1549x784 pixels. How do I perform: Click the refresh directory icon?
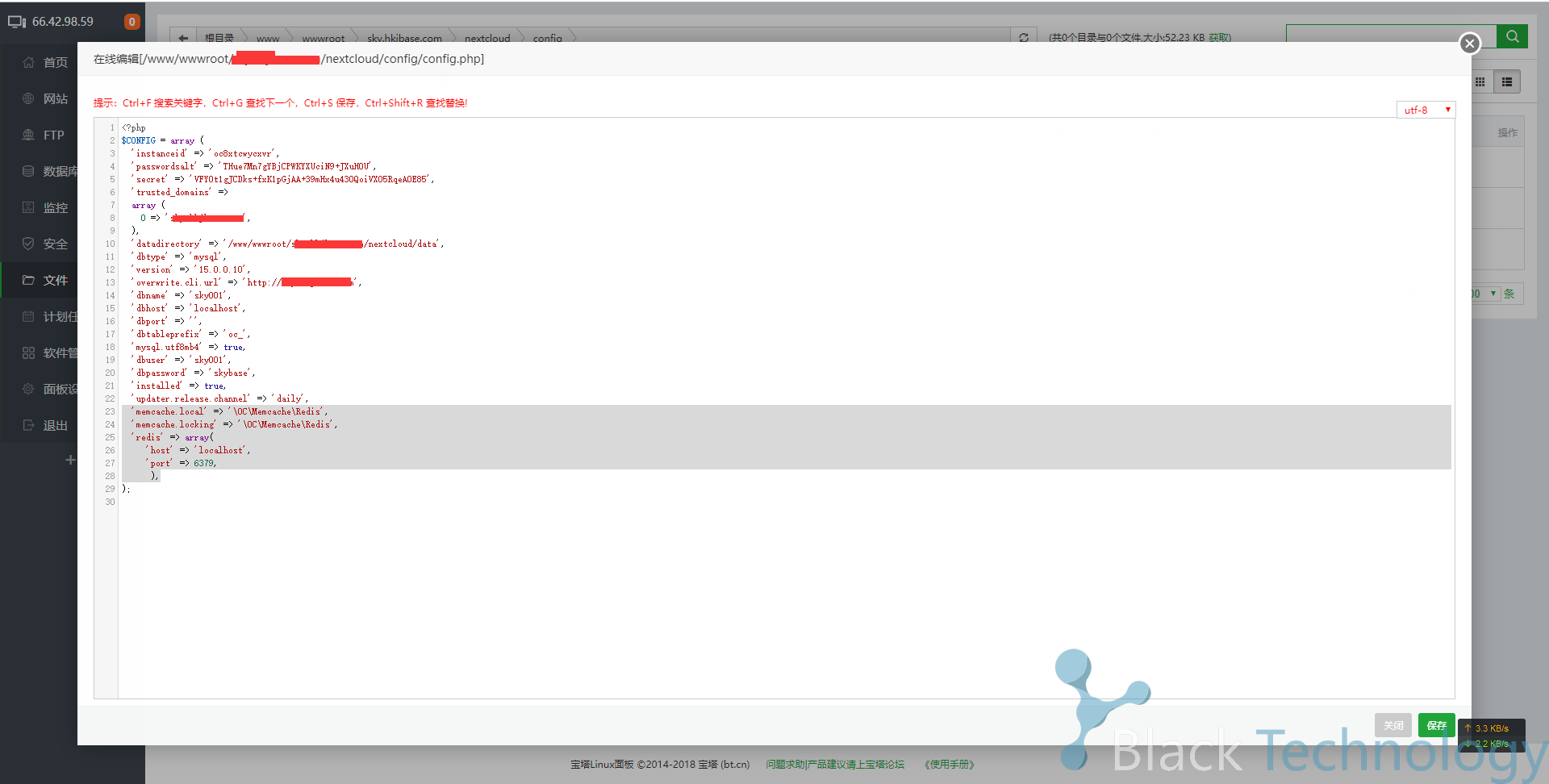coord(1023,38)
